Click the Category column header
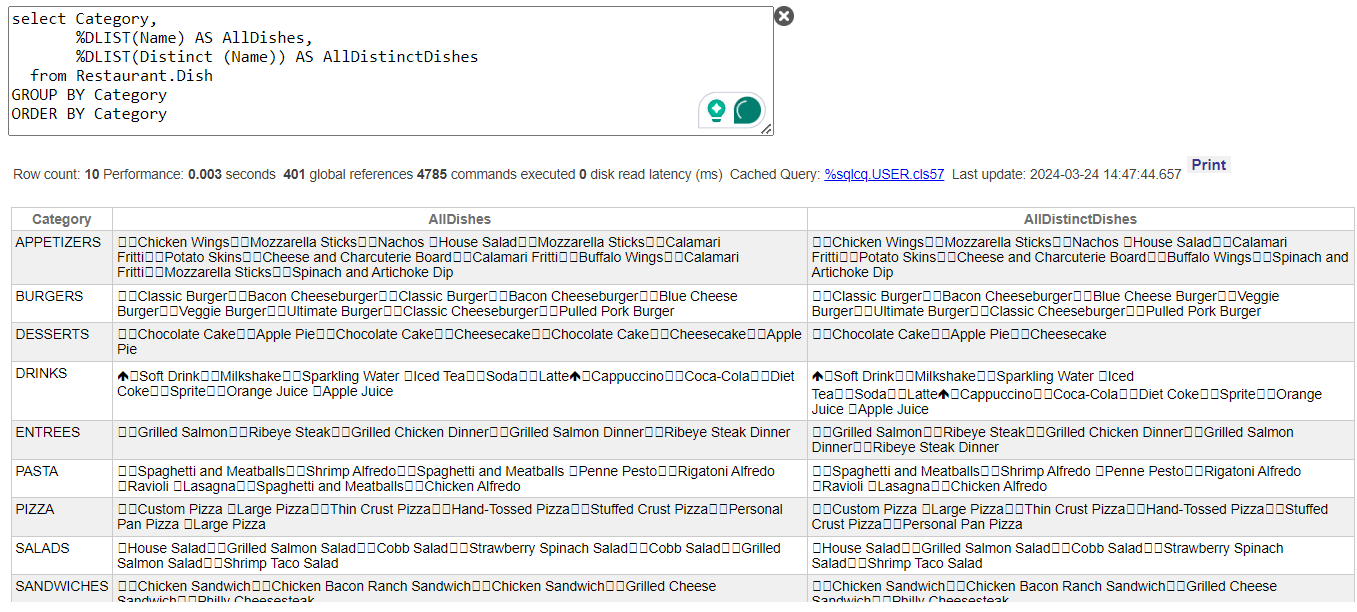 pyautogui.click(x=62, y=219)
